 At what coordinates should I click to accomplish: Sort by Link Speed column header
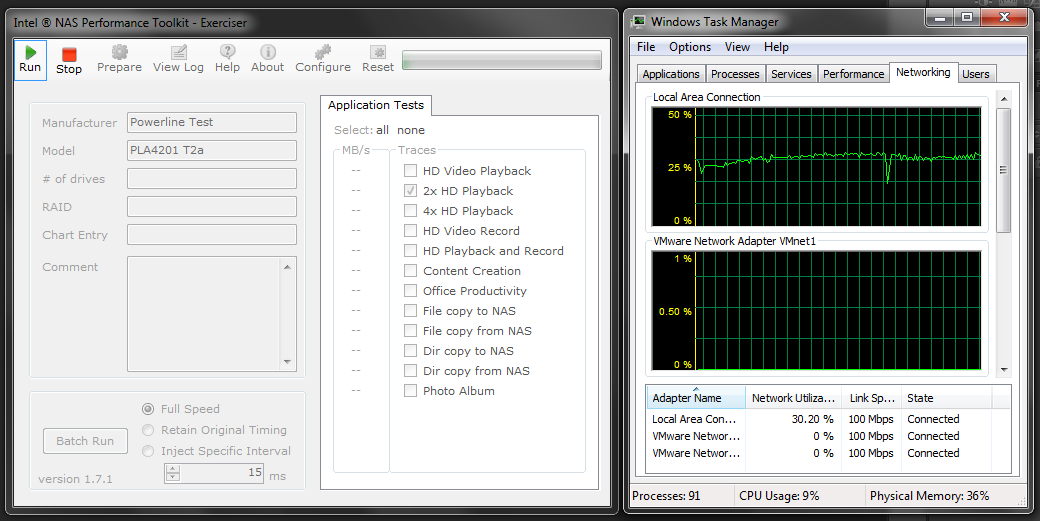pos(872,398)
